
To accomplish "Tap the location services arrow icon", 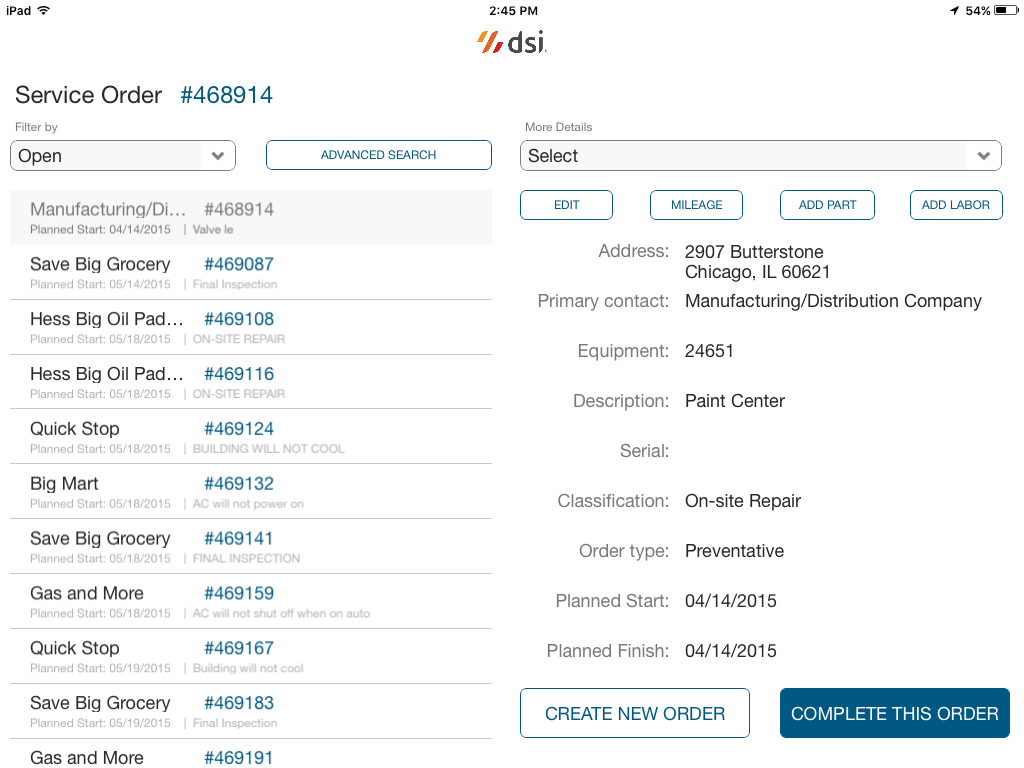I will [x=955, y=10].
